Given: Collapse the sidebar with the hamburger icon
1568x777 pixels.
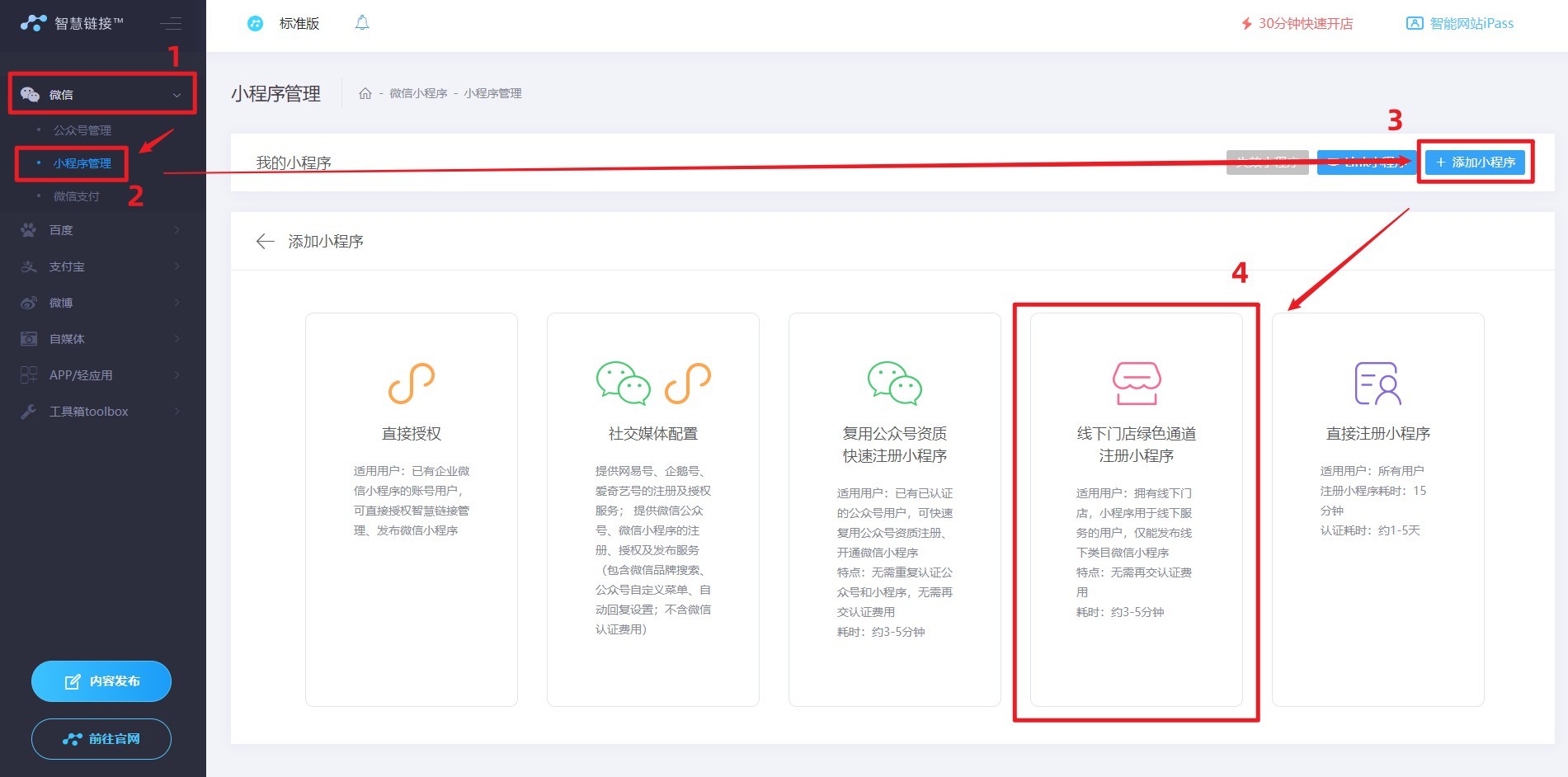Looking at the screenshot, I should 171,24.
